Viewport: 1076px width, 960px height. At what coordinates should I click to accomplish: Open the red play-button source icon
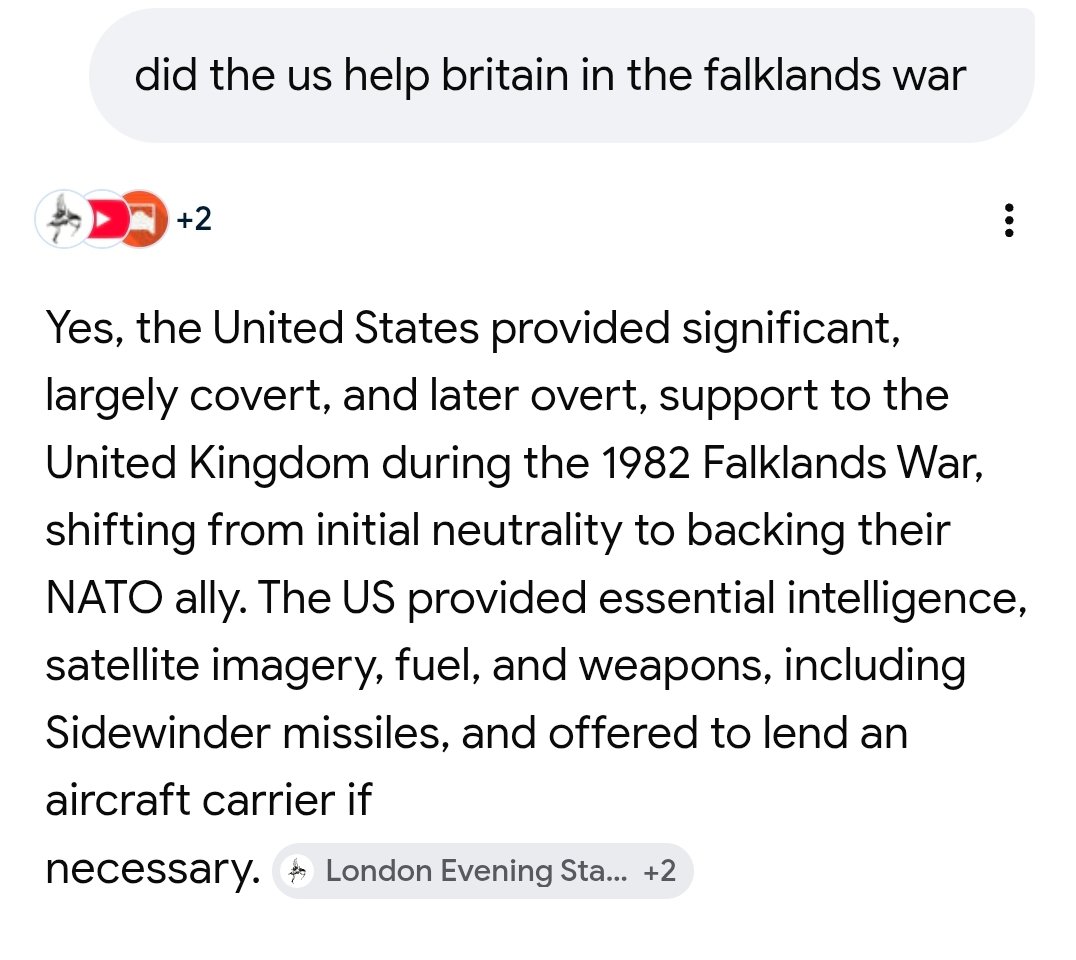[x=103, y=219]
